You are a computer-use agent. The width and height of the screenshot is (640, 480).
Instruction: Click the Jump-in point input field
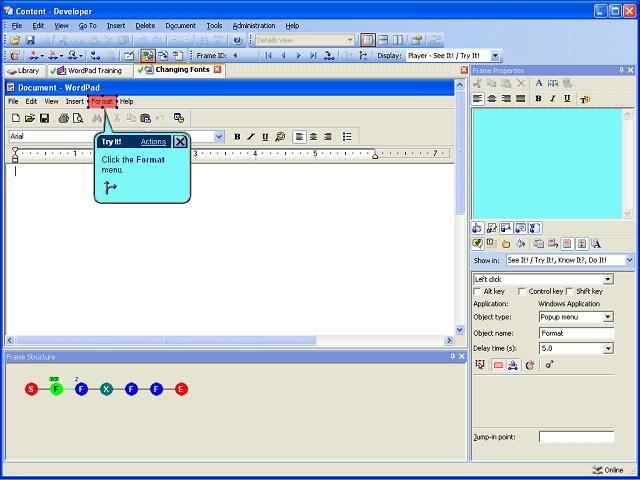tap(576, 437)
